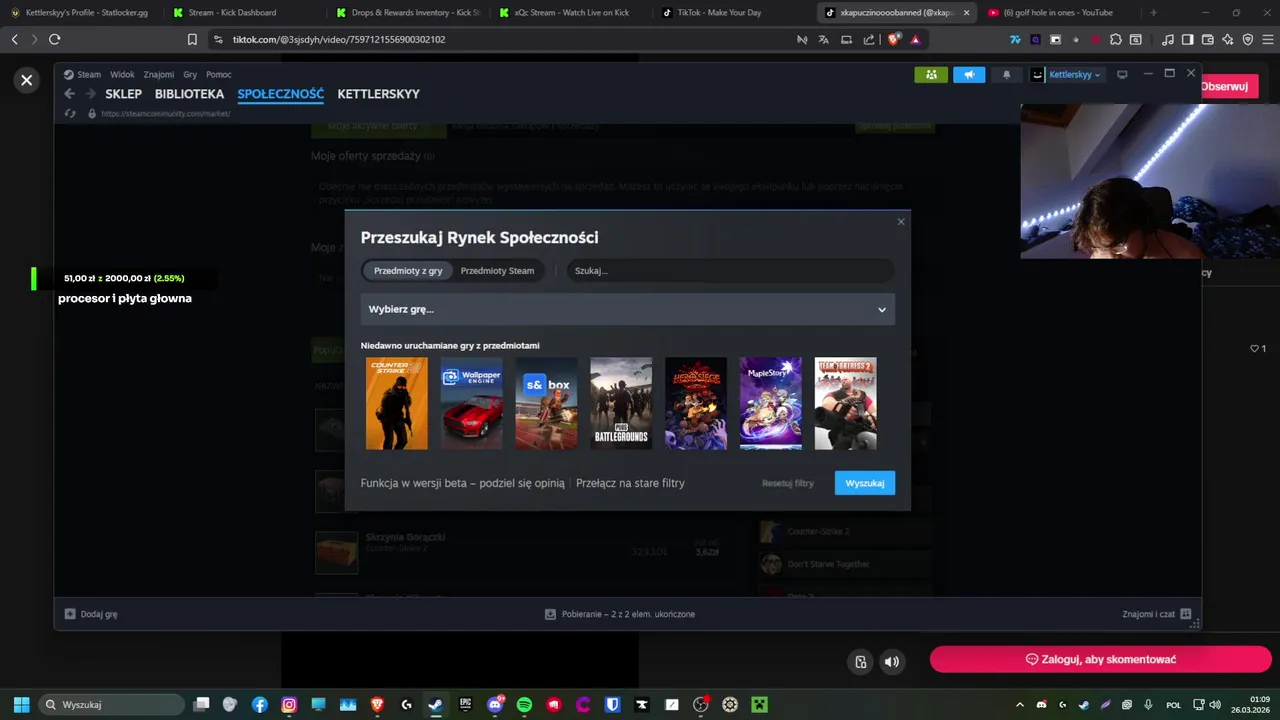Switch to the golf hole in ones YouTube tab

pos(1056,13)
